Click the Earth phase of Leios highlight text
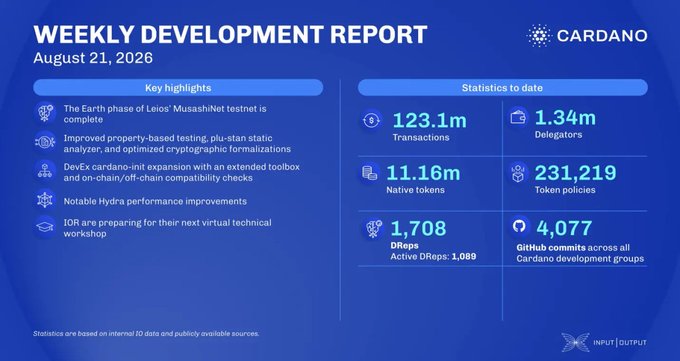The image size is (680, 361). pos(165,114)
